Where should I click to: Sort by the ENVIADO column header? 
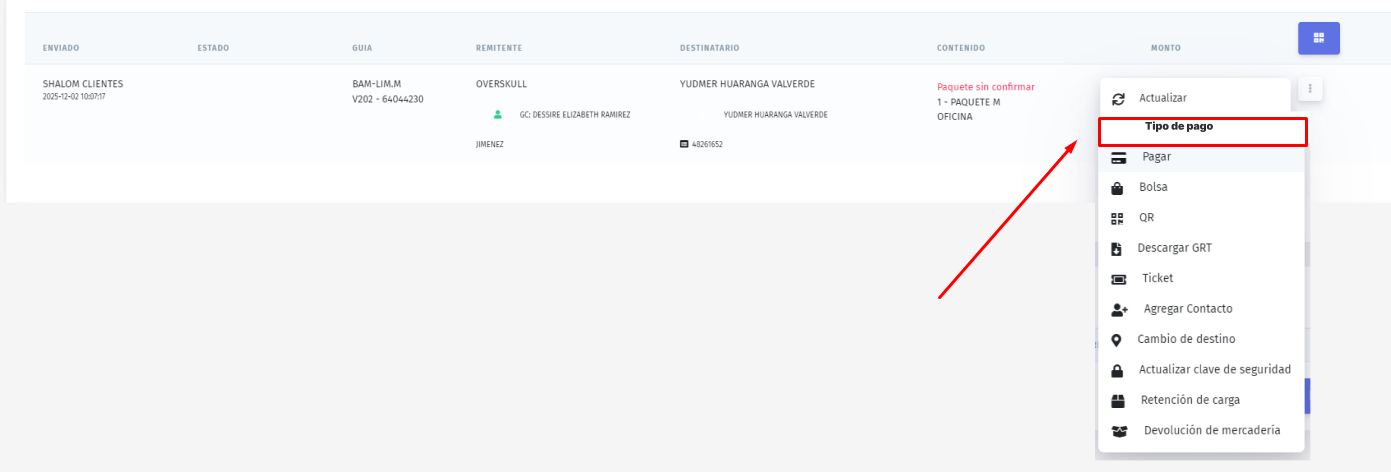pyautogui.click(x=61, y=48)
